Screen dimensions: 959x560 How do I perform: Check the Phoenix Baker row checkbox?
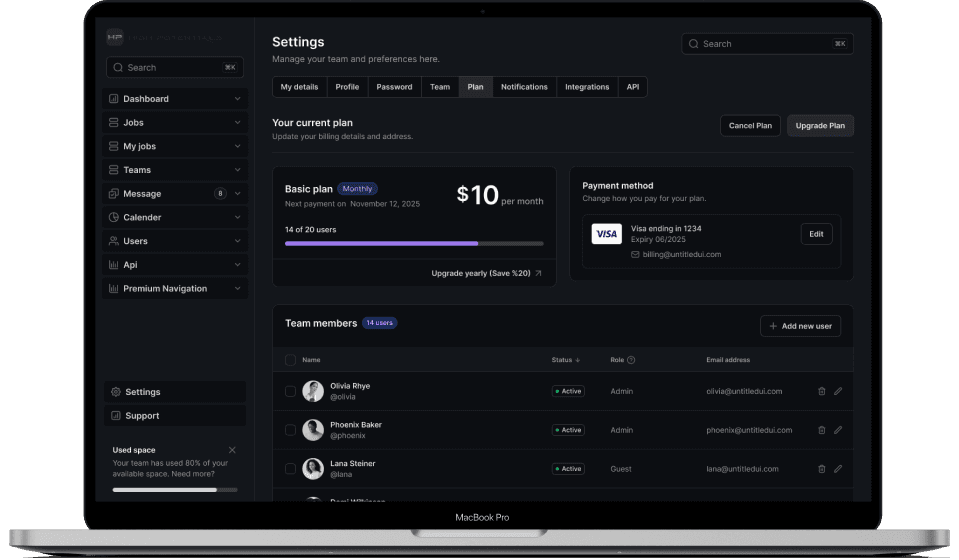[x=291, y=430]
